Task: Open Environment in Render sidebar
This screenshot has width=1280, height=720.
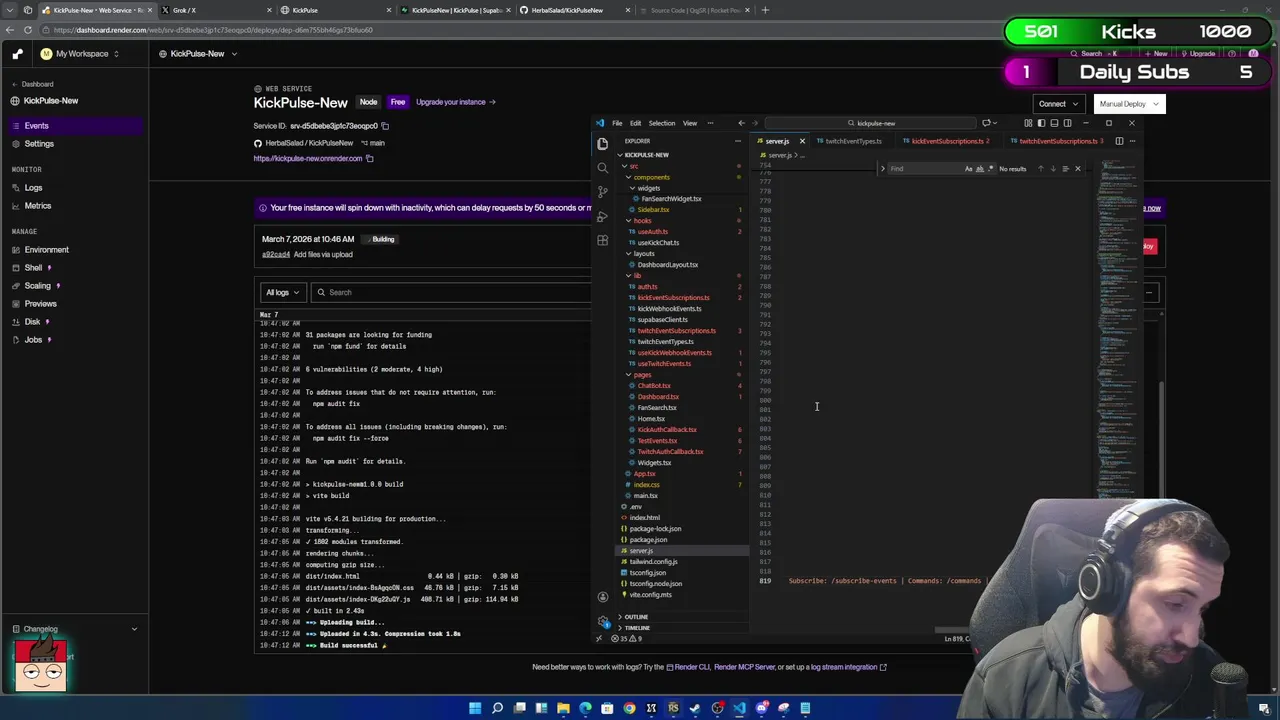Action: click(x=46, y=250)
